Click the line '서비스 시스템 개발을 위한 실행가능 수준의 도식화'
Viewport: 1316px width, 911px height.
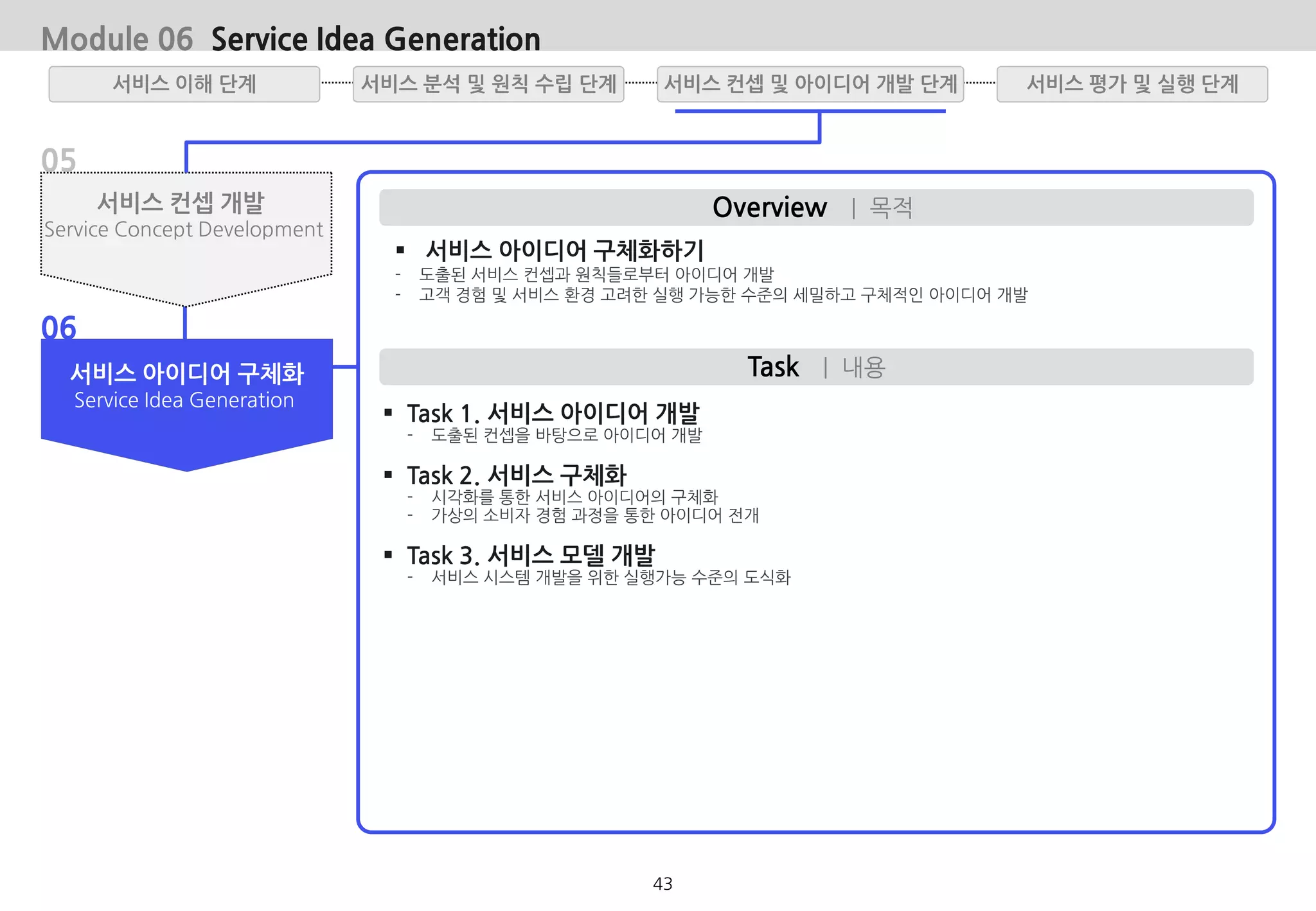pyautogui.click(x=610, y=577)
